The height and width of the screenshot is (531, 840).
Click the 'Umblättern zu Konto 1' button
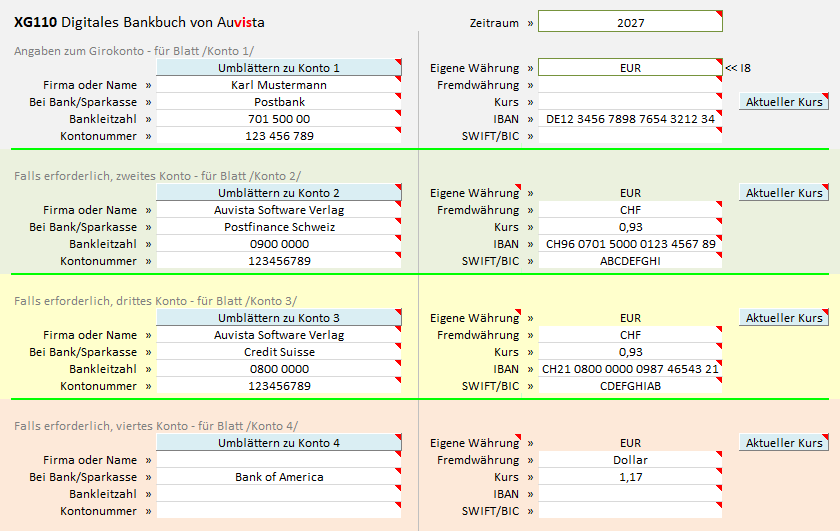click(x=278, y=68)
